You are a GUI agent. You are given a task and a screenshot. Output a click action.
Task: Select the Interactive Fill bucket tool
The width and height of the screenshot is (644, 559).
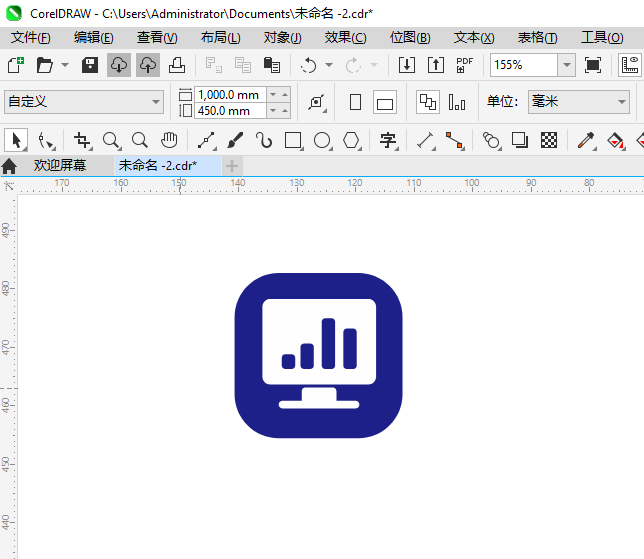point(616,140)
